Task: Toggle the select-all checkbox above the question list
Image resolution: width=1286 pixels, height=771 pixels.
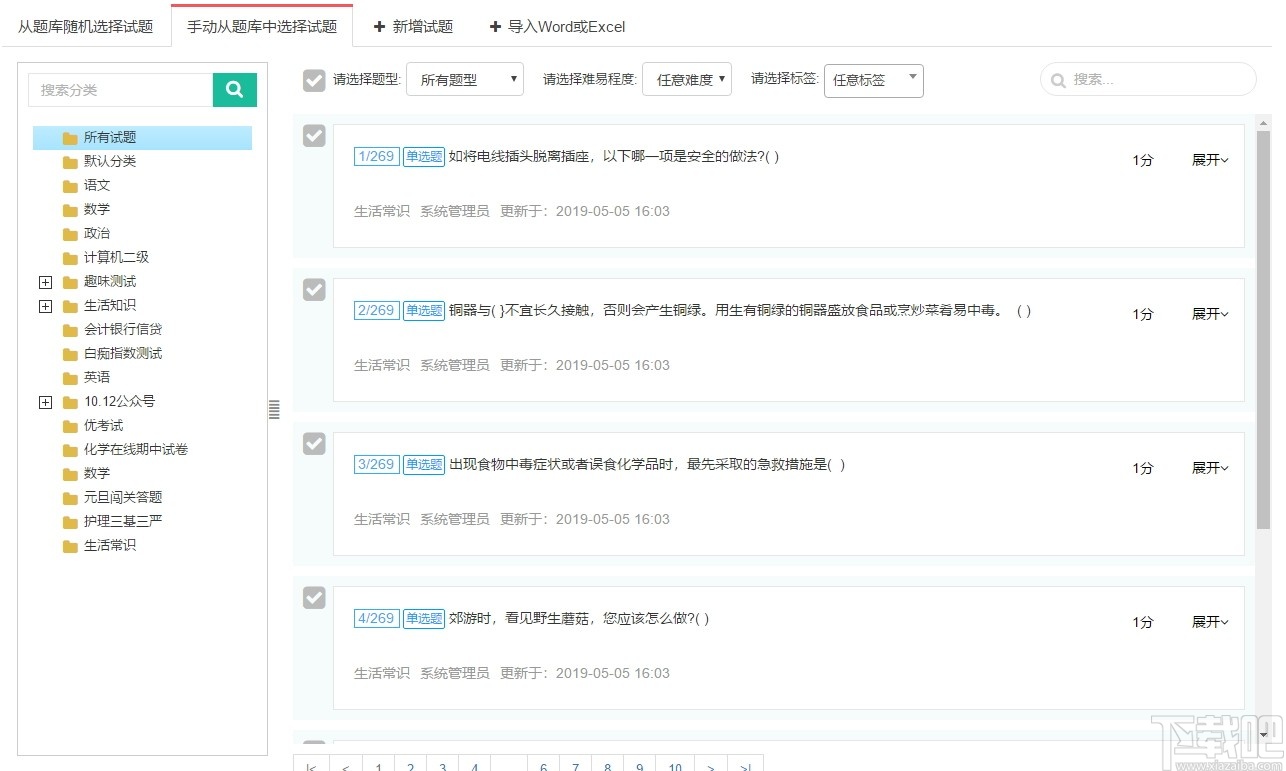Action: [x=314, y=82]
